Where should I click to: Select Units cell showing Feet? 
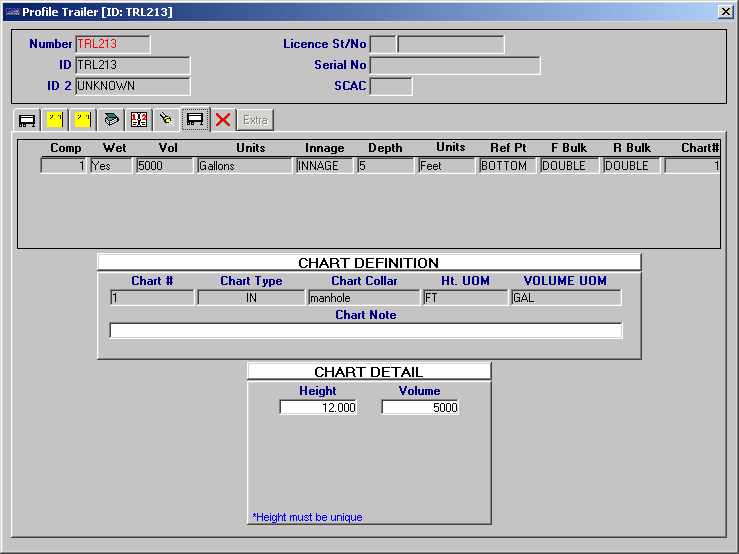tap(447, 165)
